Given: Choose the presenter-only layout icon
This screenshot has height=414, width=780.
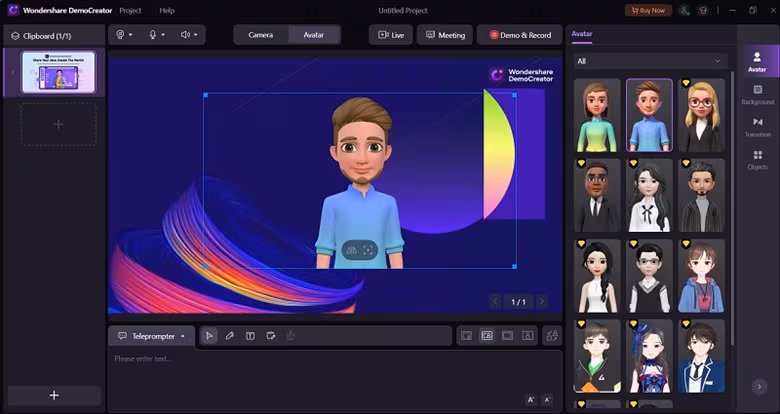Looking at the screenshot, I should point(527,336).
